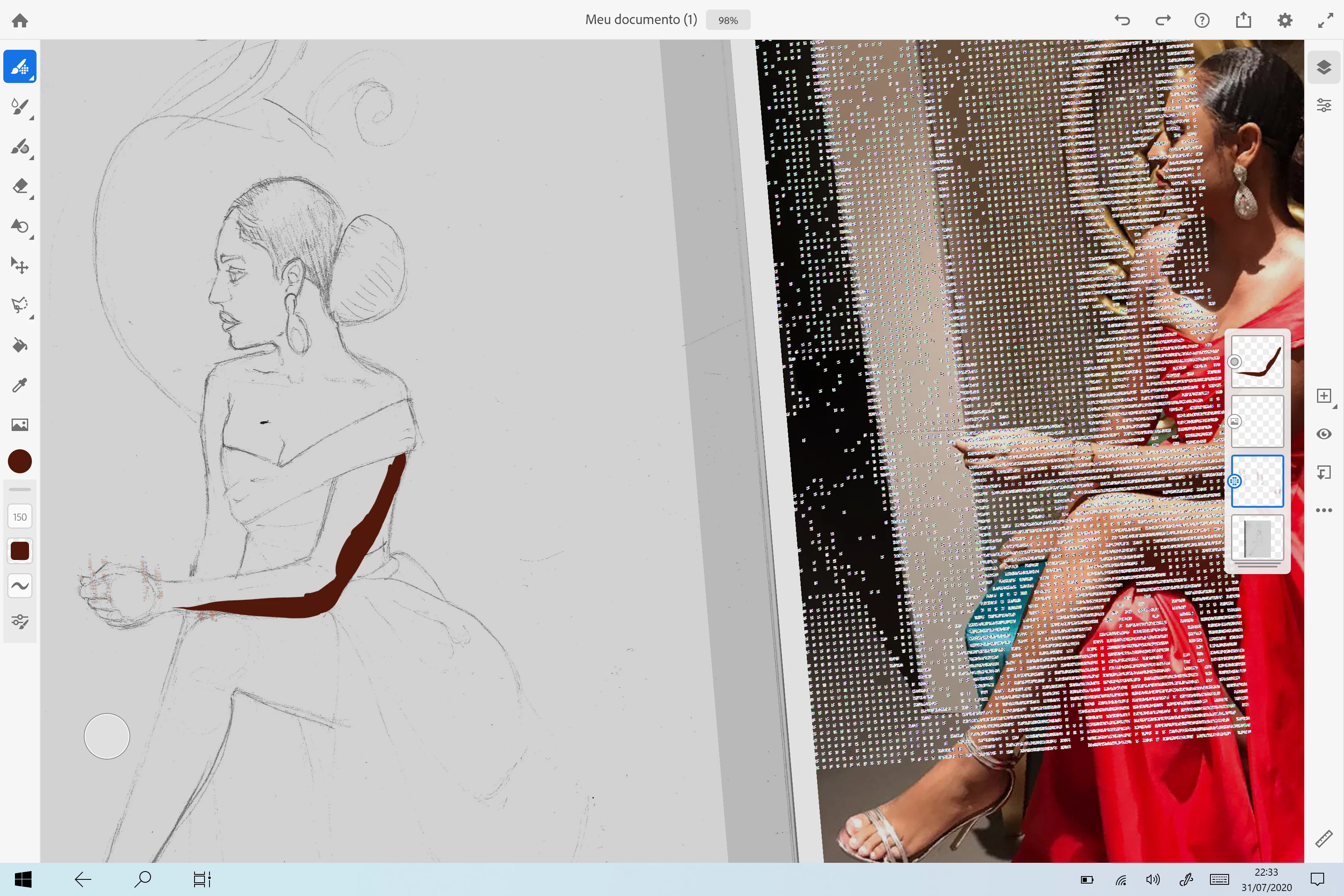Pick the Eyedropper tool
This screenshot has height=896, width=1344.
20,385
